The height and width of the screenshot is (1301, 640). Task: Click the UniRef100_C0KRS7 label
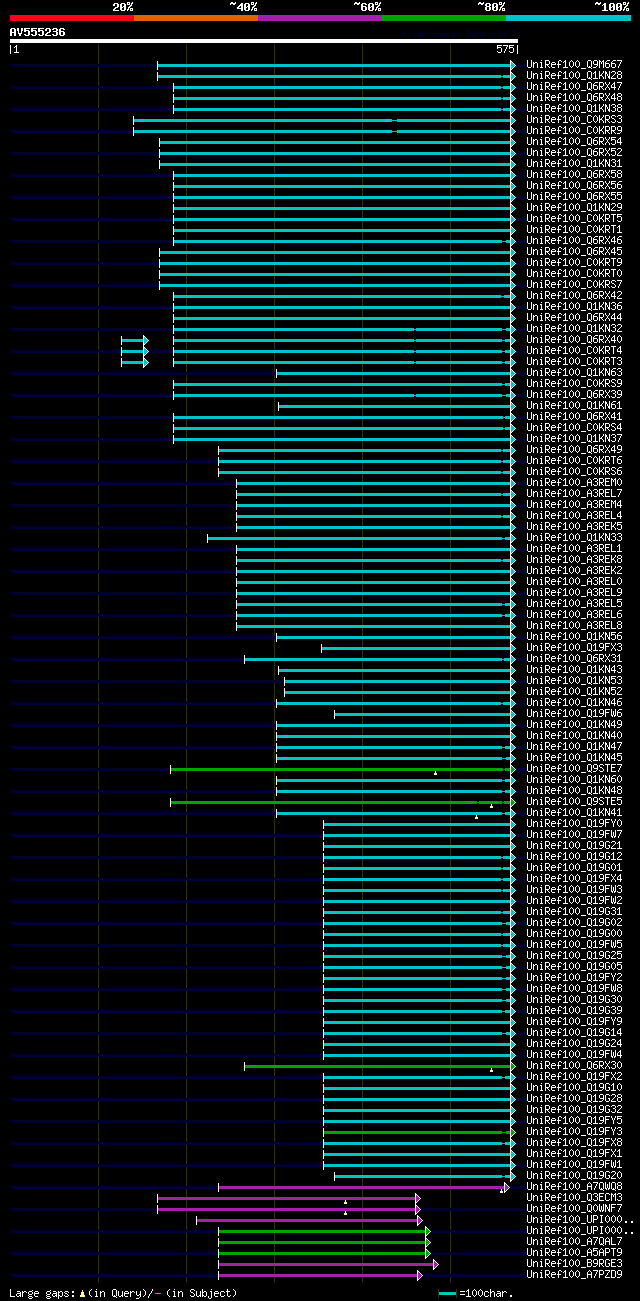(574, 285)
